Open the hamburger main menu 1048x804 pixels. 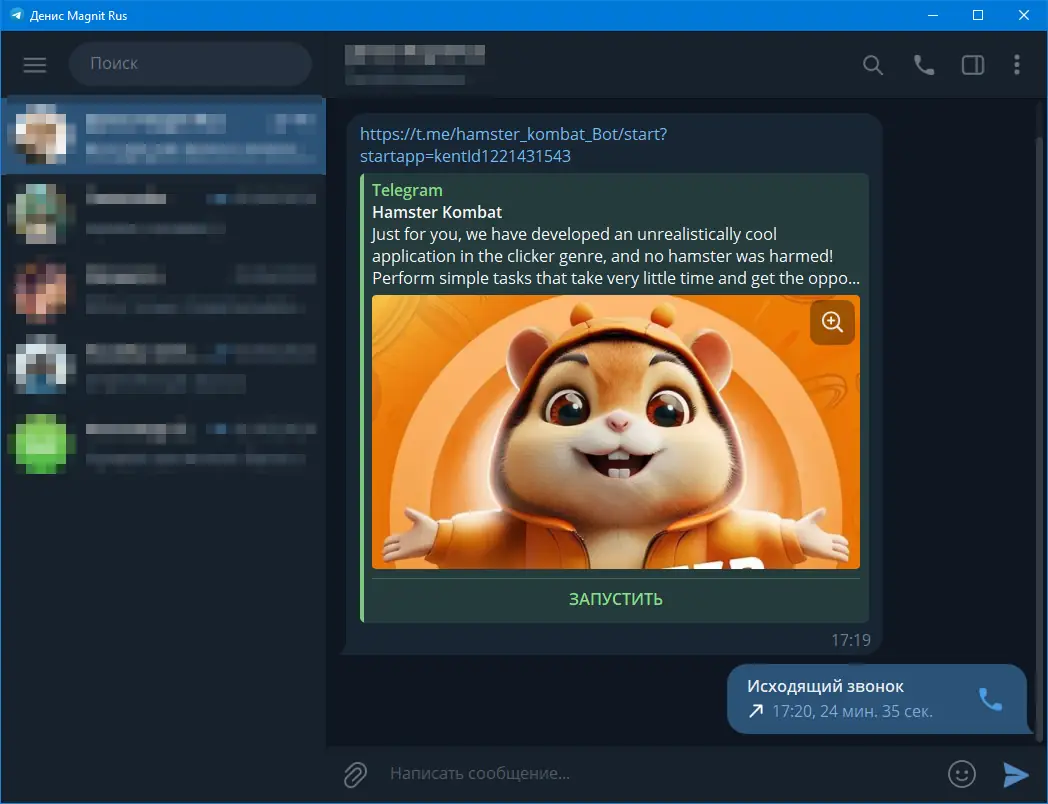(x=35, y=65)
